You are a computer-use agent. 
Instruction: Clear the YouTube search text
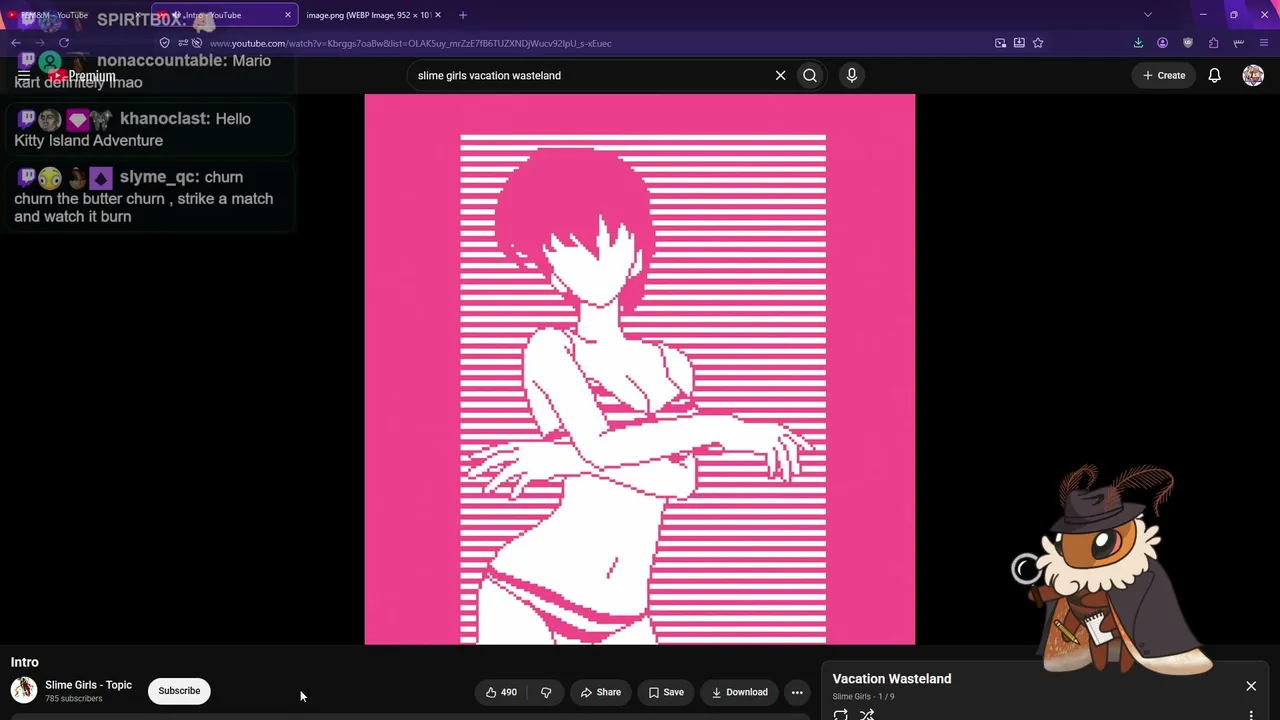pos(781,75)
